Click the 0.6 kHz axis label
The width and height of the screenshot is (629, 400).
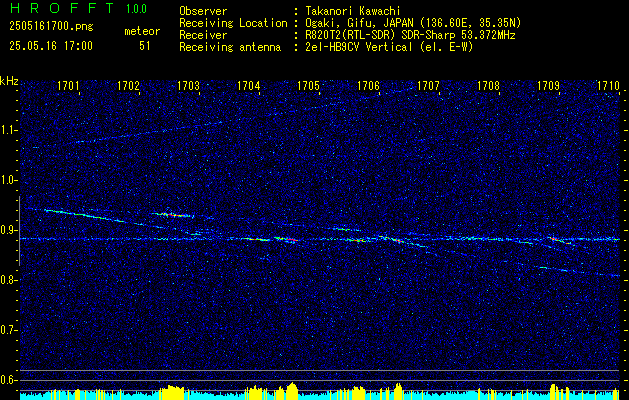point(8,380)
